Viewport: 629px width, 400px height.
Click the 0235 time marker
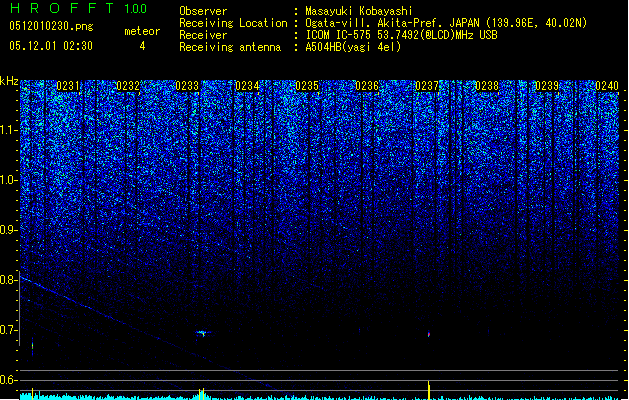pos(307,86)
